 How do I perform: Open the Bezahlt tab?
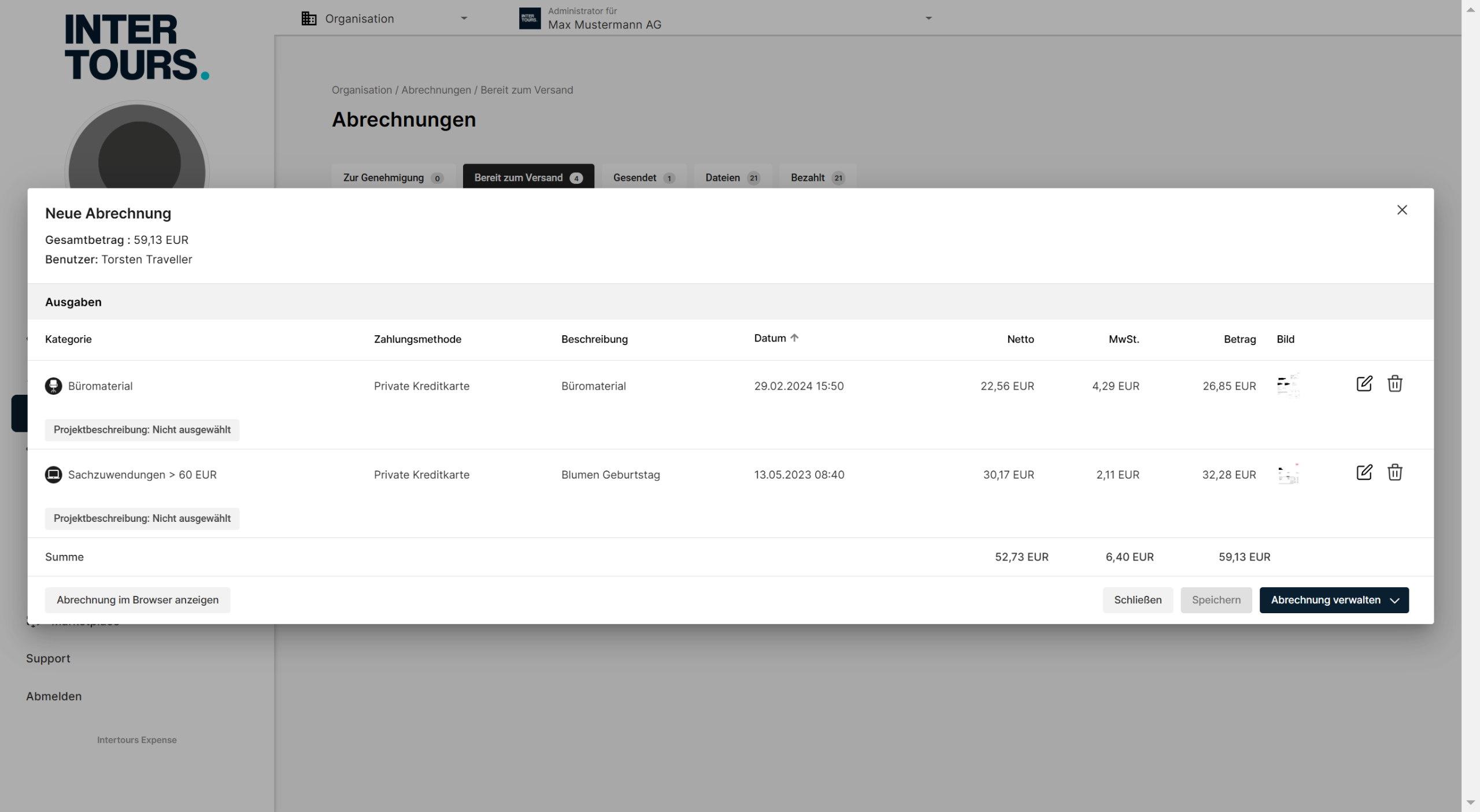[x=817, y=177]
